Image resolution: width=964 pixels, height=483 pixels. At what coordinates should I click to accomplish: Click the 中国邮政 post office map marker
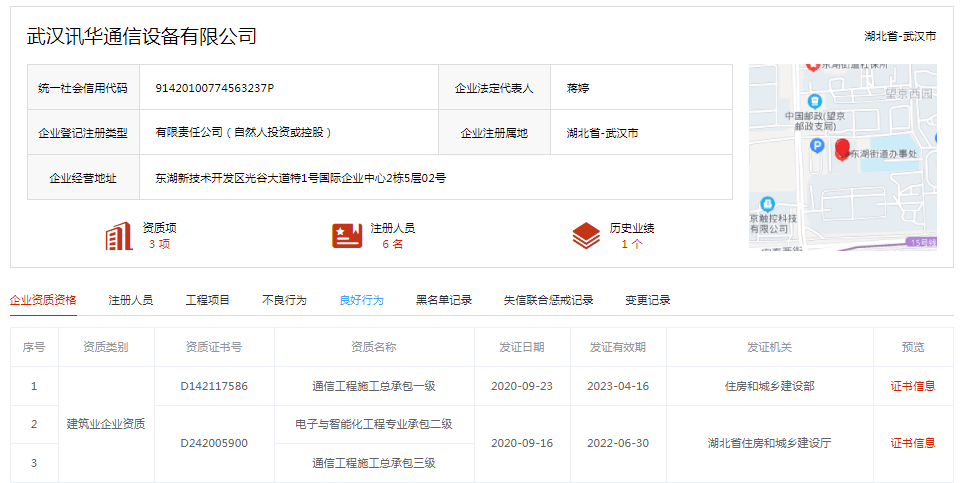pos(814,101)
